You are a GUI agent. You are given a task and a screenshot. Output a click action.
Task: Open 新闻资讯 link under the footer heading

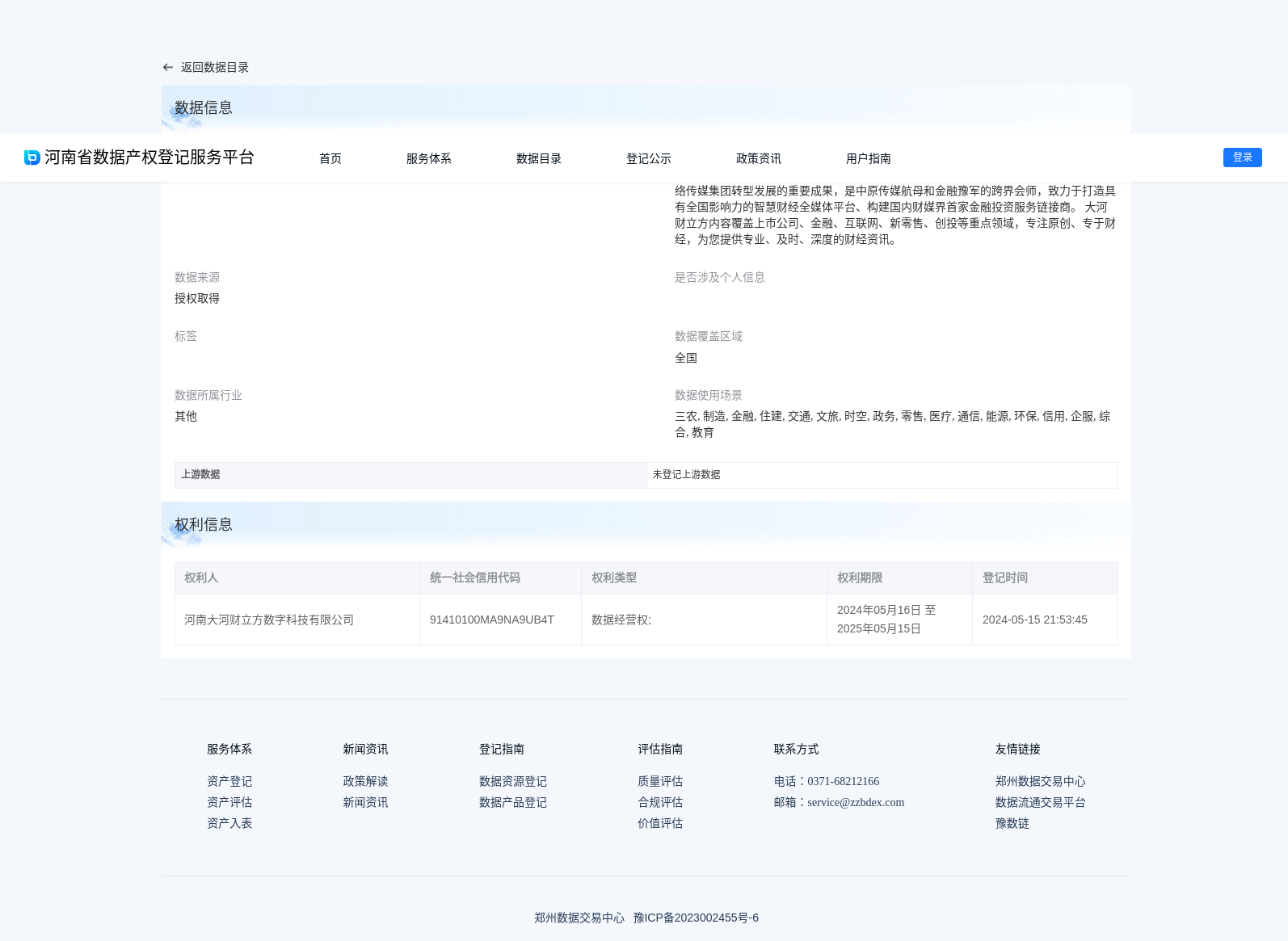pyautogui.click(x=365, y=802)
